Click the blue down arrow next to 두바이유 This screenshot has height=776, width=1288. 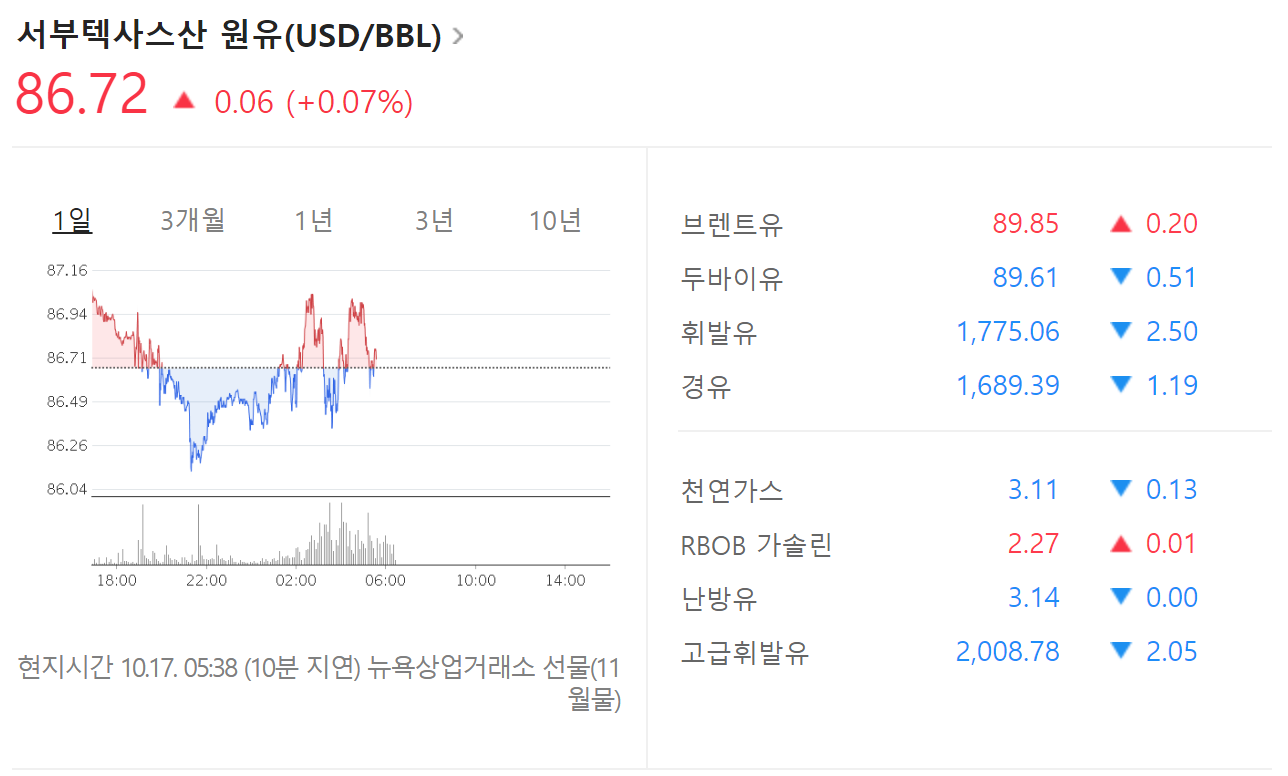(x=1120, y=277)
